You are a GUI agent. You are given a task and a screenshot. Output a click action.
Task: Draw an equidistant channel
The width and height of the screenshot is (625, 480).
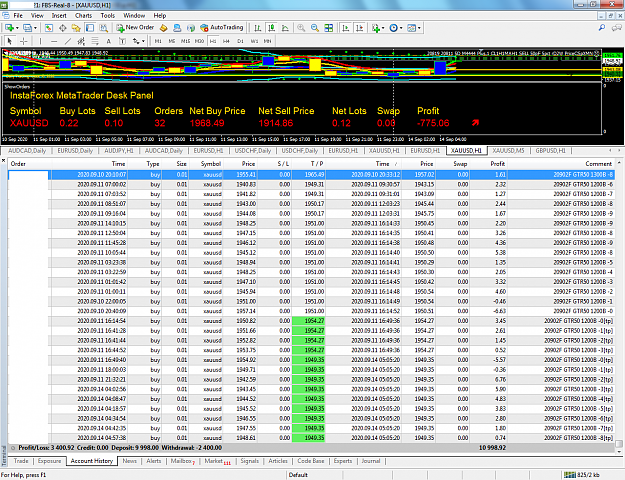(x=81, y=41)
